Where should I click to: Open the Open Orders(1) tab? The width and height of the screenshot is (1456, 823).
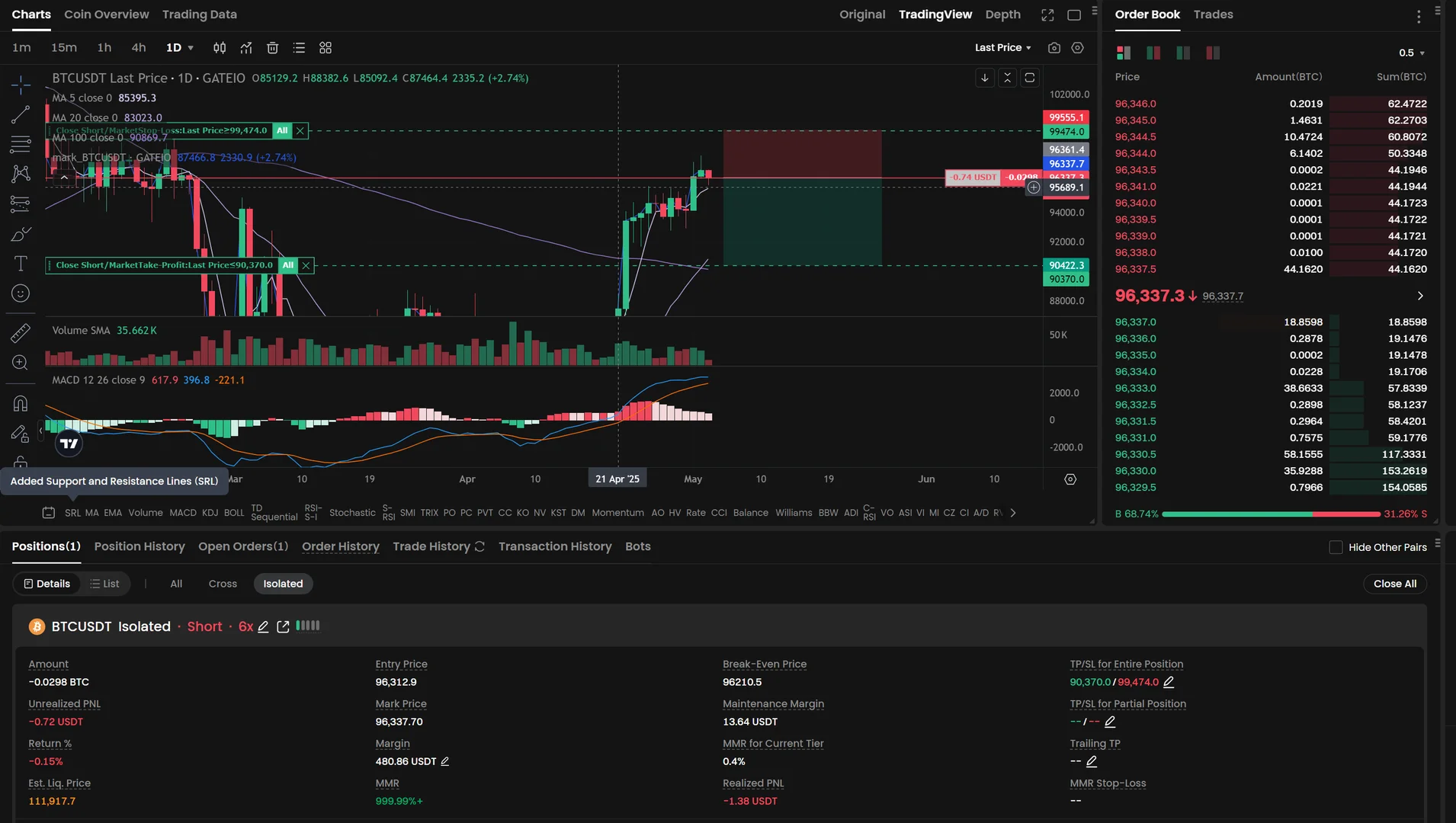pyautogui.click(x=243, y=547)
